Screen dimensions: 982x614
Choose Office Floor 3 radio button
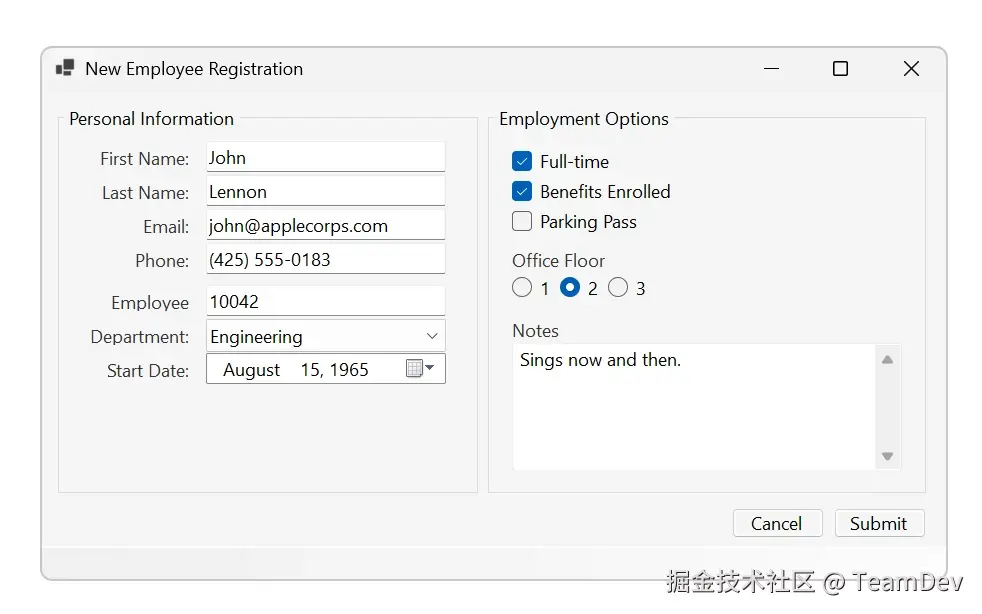click(x=618, y=288)
